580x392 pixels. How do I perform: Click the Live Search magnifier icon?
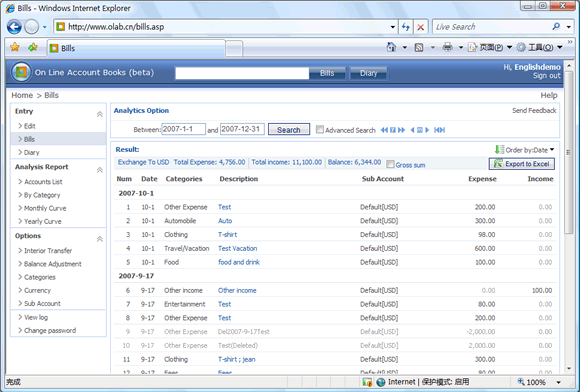pyautogui.click(x=556, y=27)
